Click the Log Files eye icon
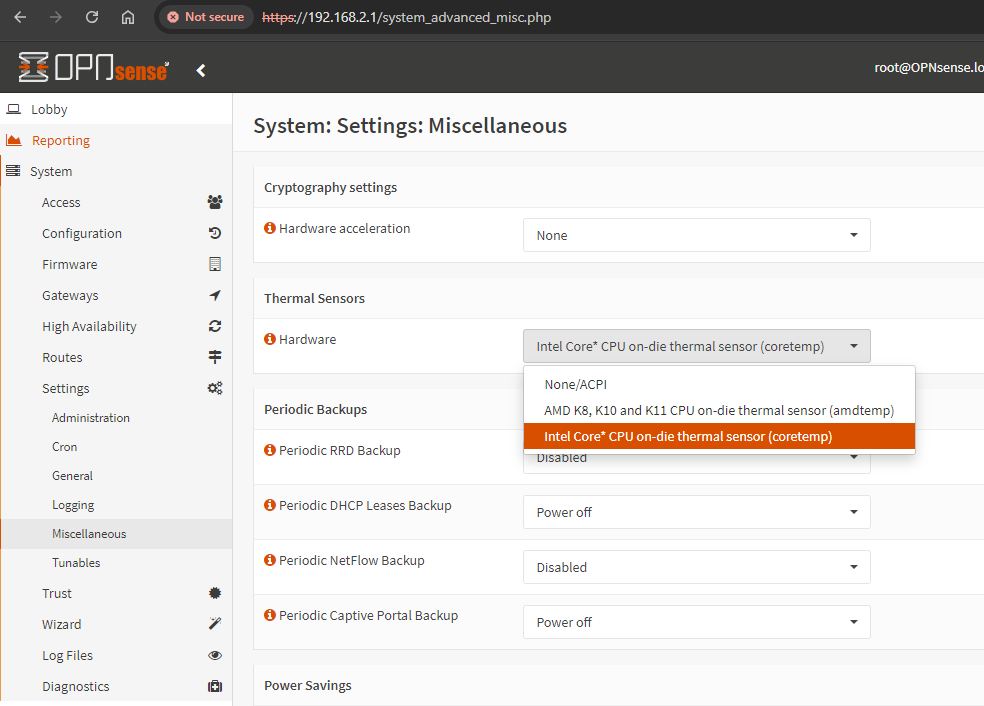 point(214,655)
